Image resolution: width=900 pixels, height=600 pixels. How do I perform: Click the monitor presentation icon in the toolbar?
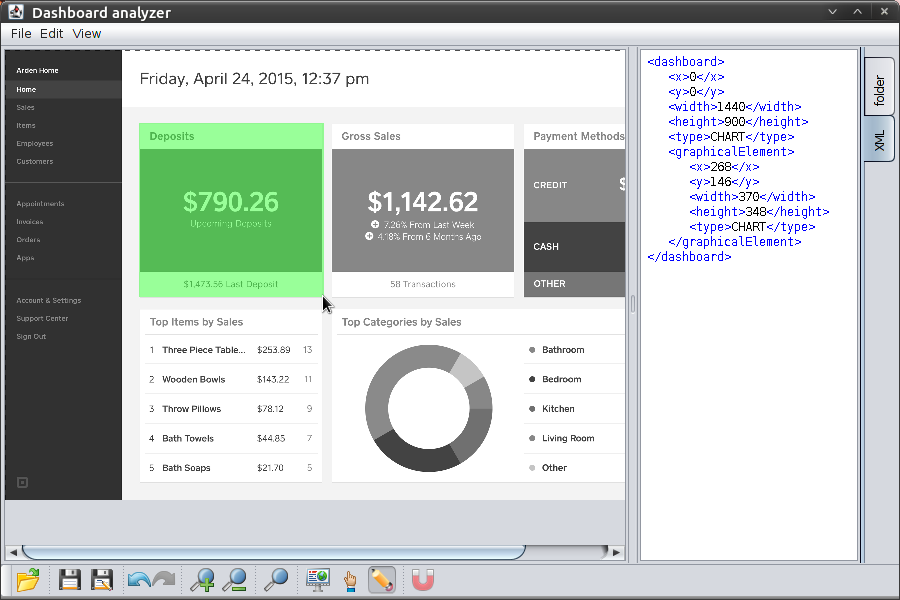[318, 579]
